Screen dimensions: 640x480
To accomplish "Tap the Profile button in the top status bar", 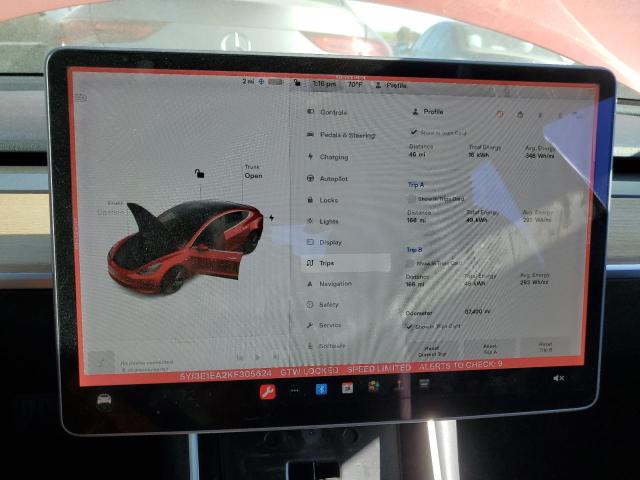I will click(391, 85).
